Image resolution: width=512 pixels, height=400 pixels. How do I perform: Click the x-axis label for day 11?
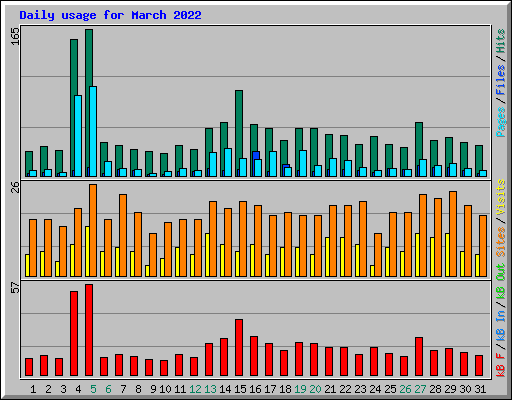180,389
